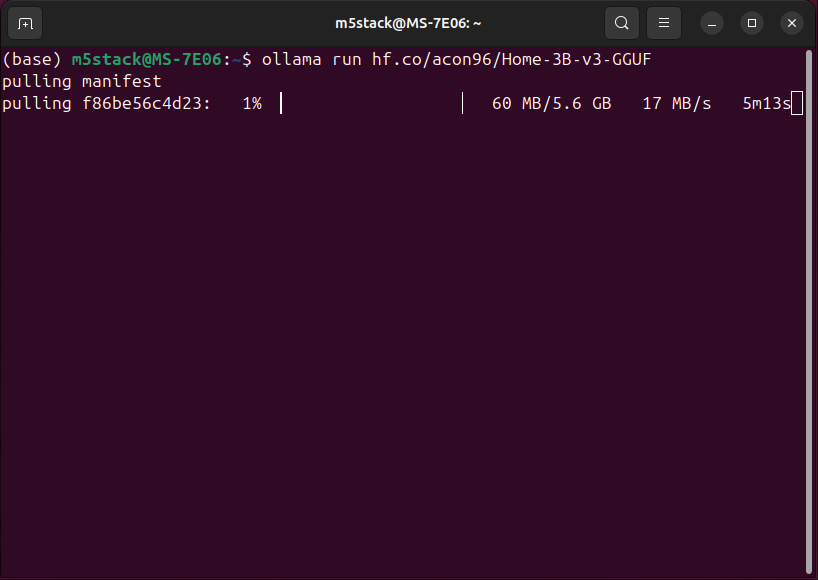The height and width of the screenshot is (580, 818).
Task: Click the window title m5stack@MS-7E06
Action: [x=408, y=22]
